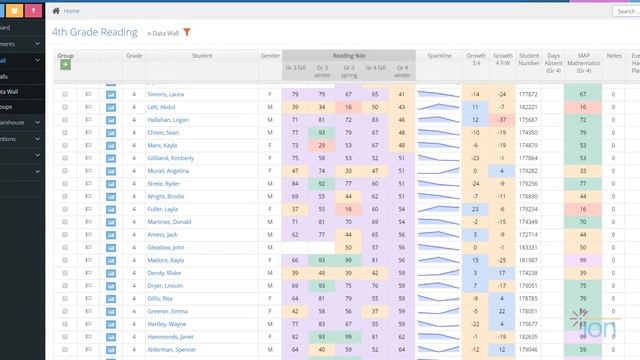Open chart icon for Simons, Laura
640x360 pixels.
click(111, 95)
